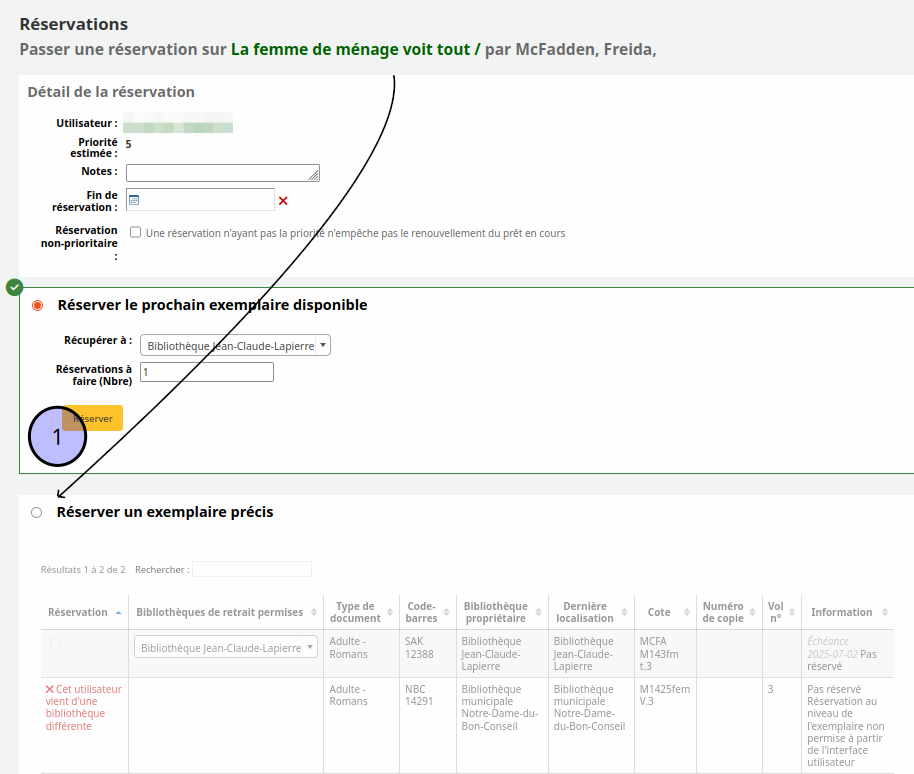Toggle the Réservation non-prioritaire checkbox

pyautogui.click(x=135, y=232)
